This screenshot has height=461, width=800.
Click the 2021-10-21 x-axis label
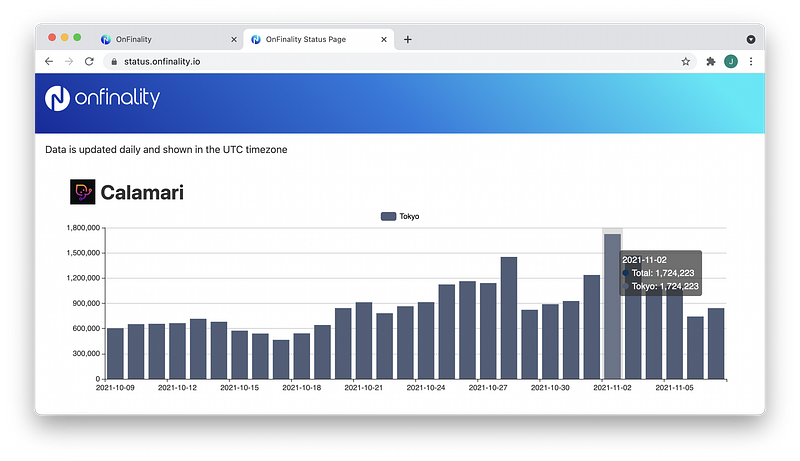363,388
